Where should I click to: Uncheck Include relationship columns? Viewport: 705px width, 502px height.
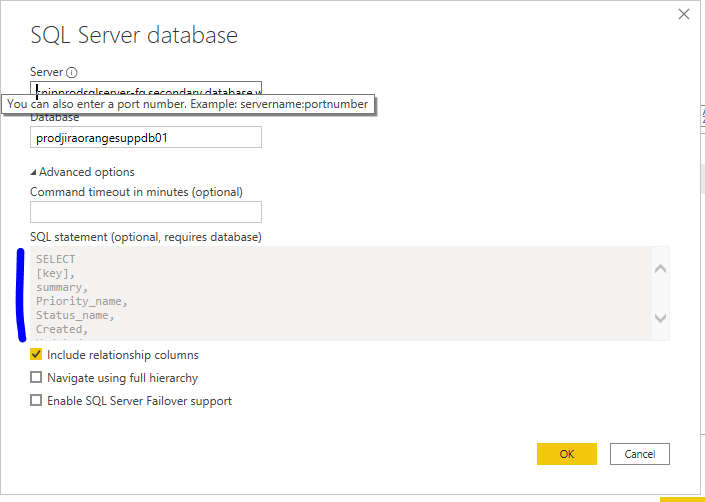(36, 354)
